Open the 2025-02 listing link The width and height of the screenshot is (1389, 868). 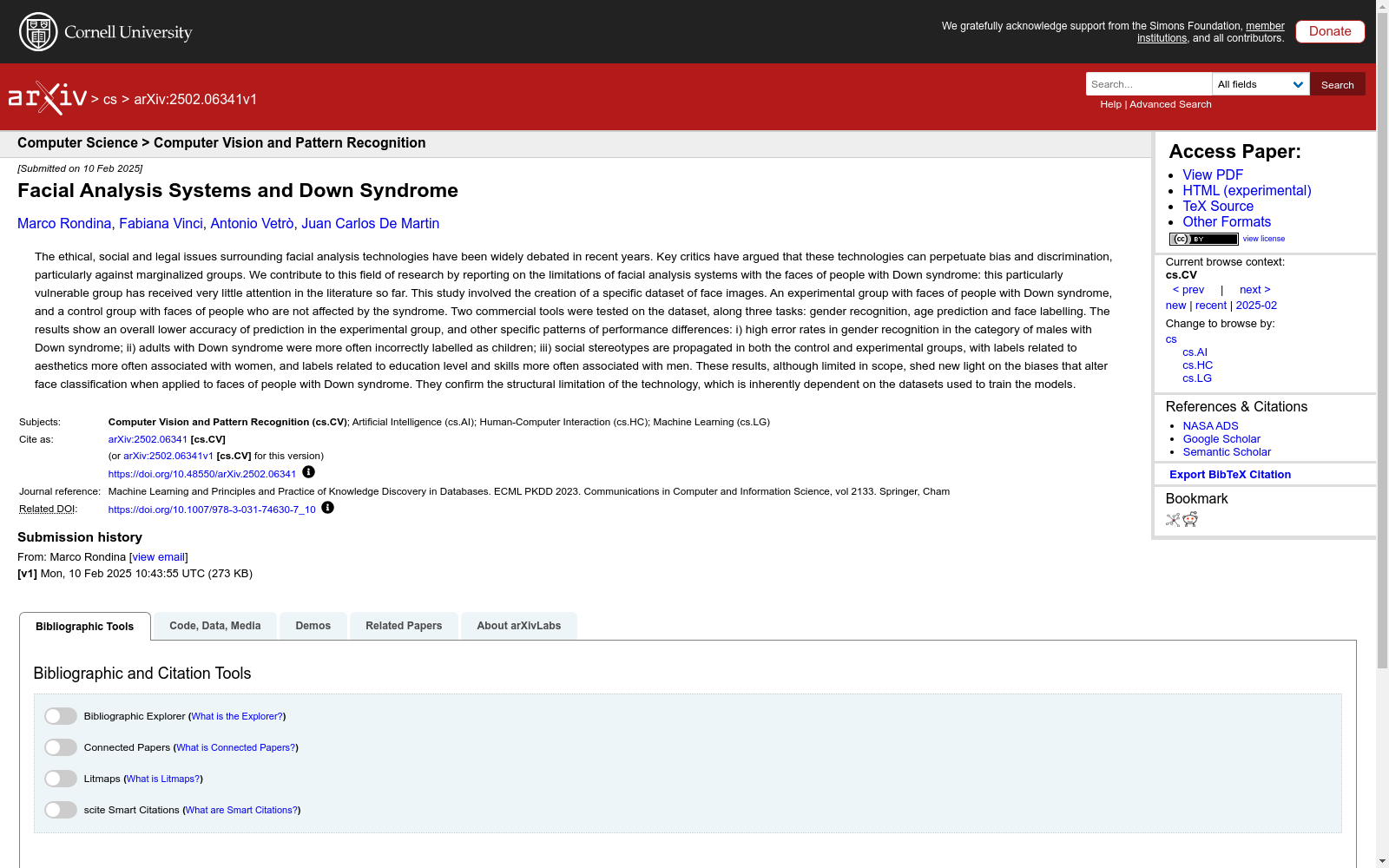tap(1256, 306)
